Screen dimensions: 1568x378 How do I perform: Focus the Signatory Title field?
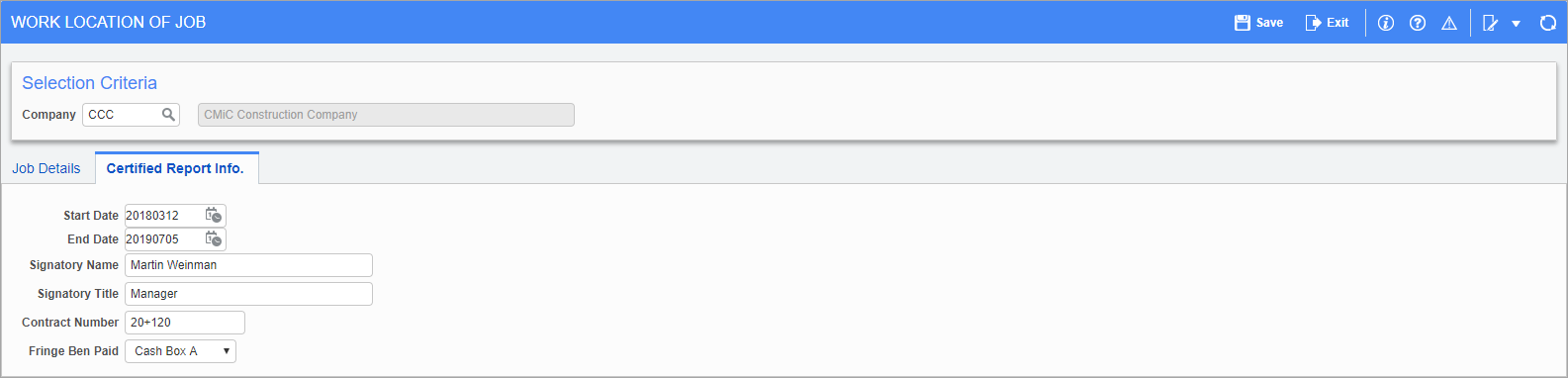click(x=248, y=294)
